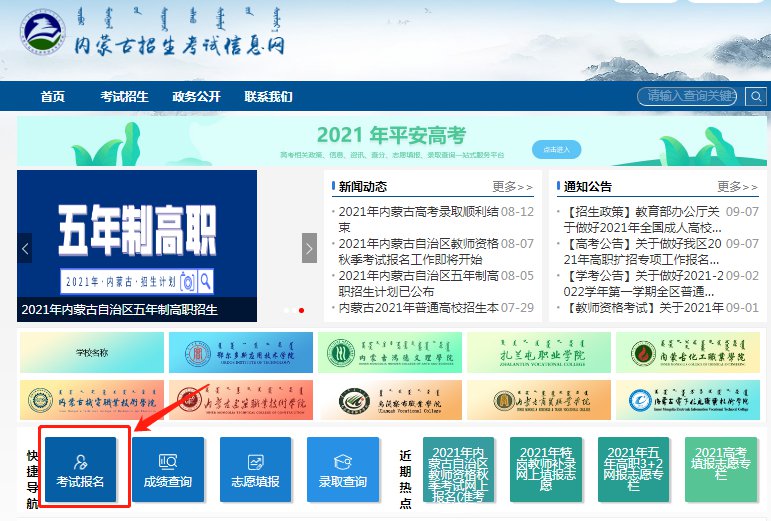The image size is (771, 521).
Task: Click the 志愿填报 quick-nav tile
Action: tap(255, 469)
